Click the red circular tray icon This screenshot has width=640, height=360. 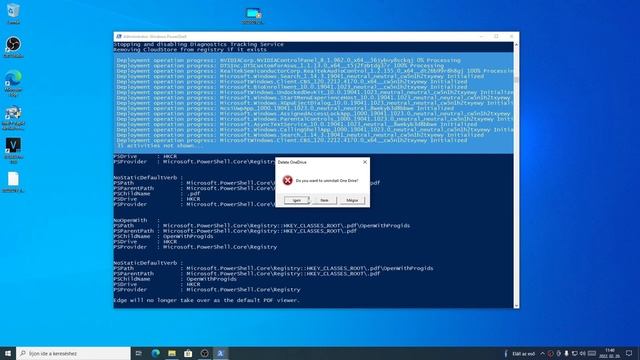click(550, 353)
